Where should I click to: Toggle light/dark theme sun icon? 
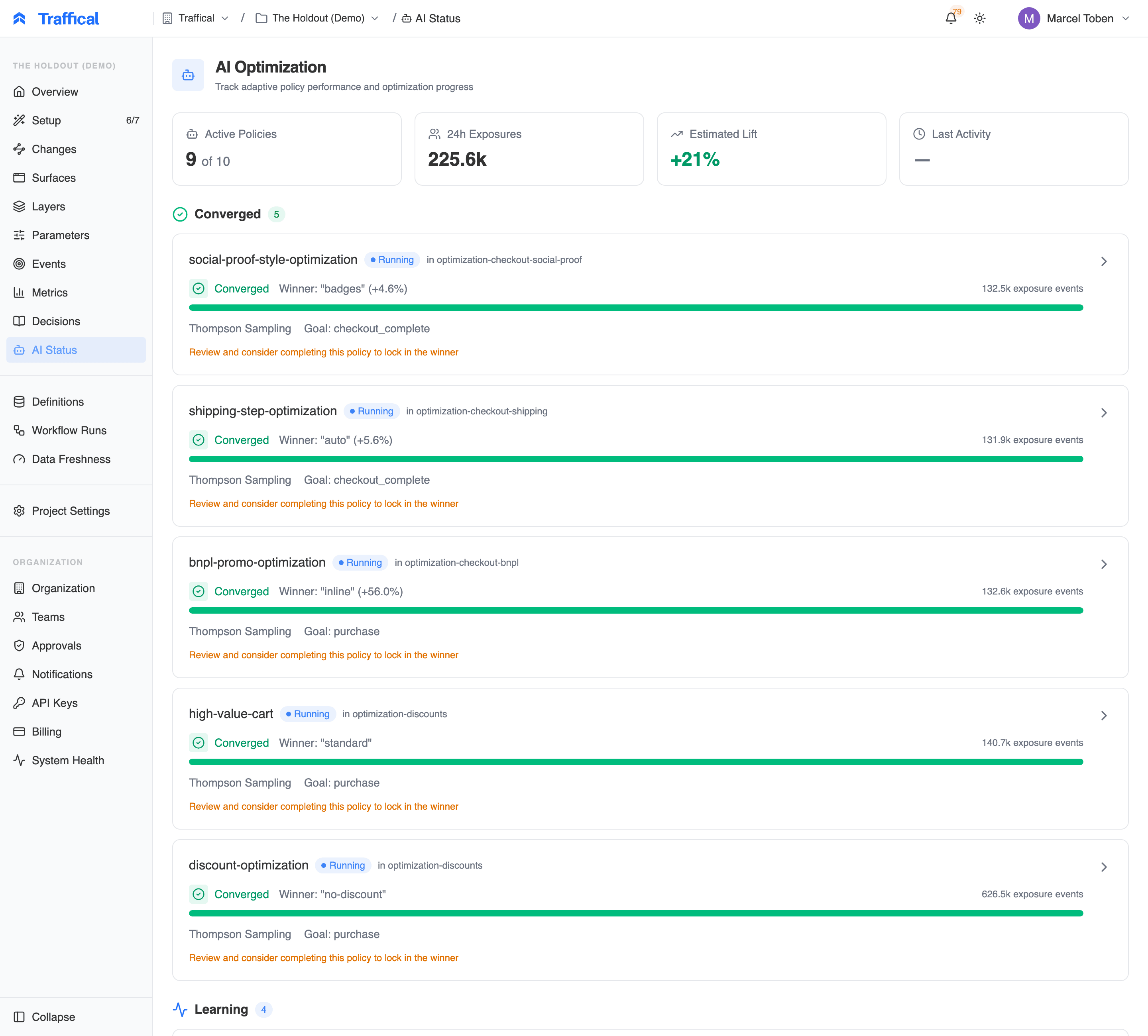[x=979, y=18]
